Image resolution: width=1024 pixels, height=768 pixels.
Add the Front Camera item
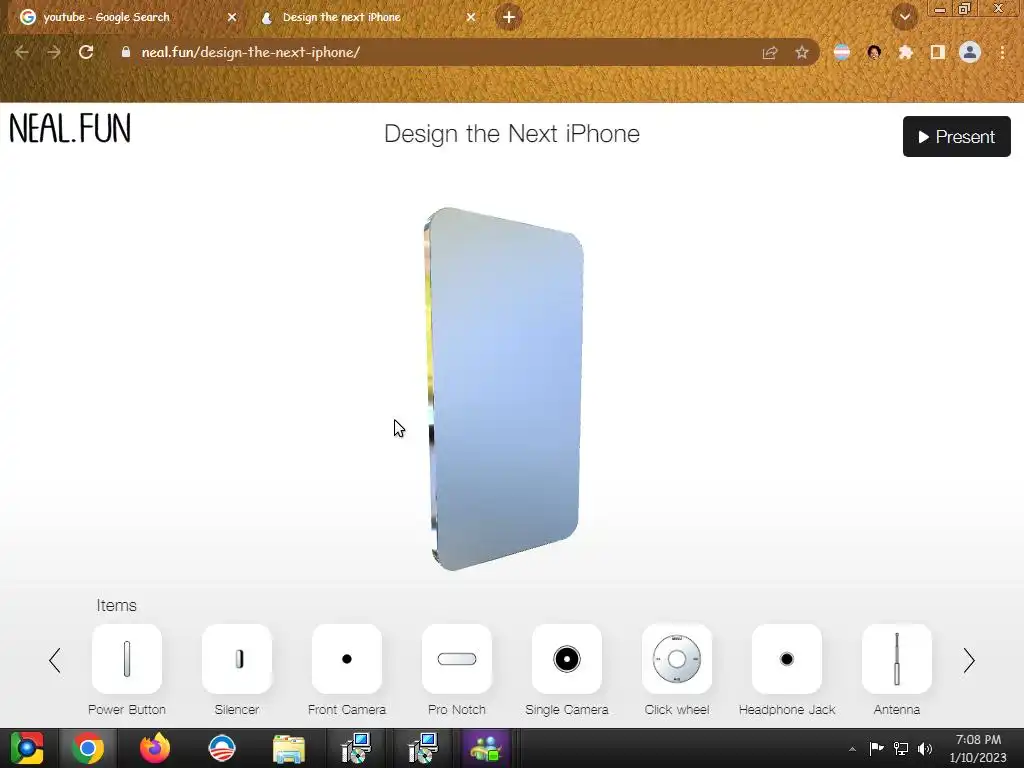(347, 658)
